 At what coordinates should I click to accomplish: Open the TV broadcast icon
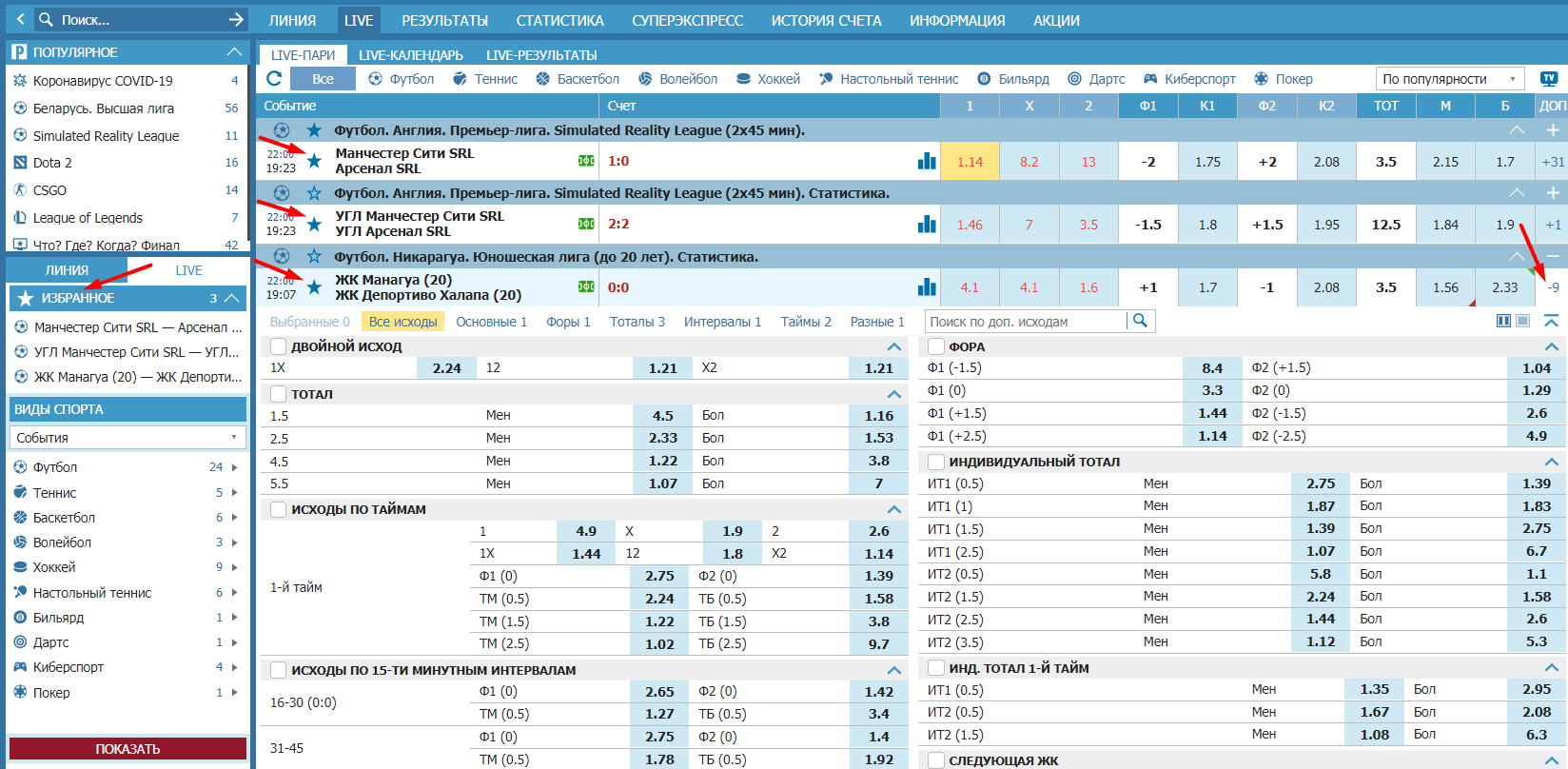tap(1549, 79)
